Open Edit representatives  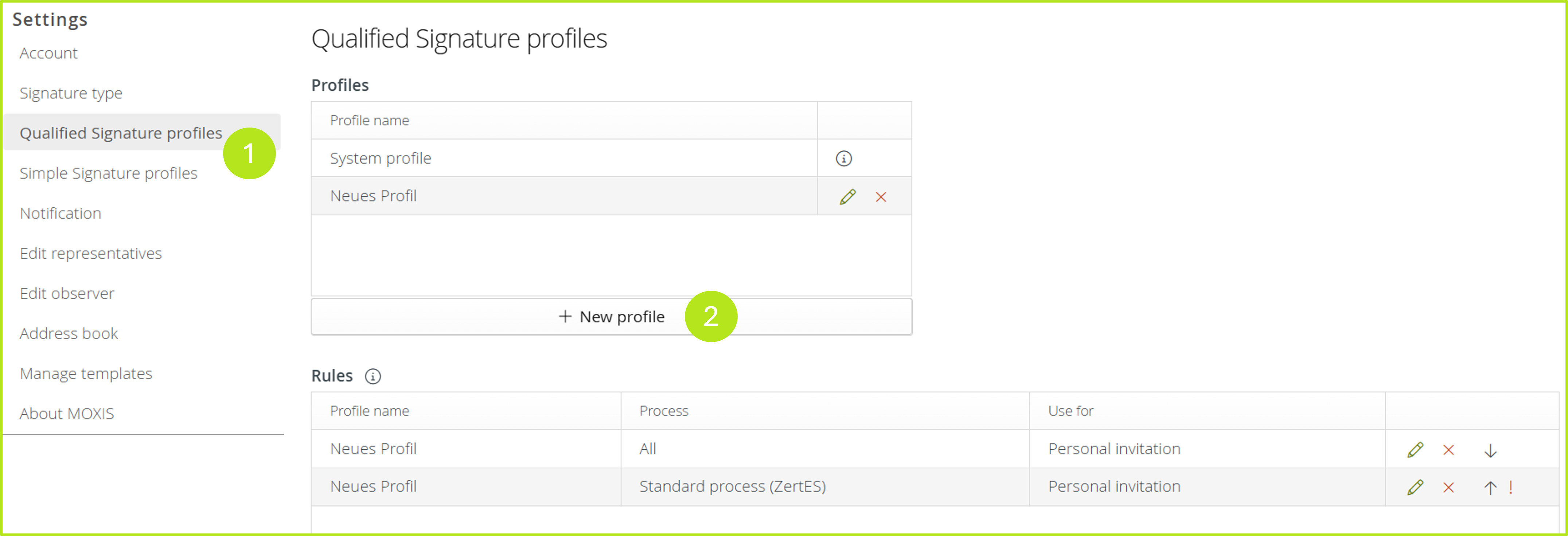coord(91,253)
